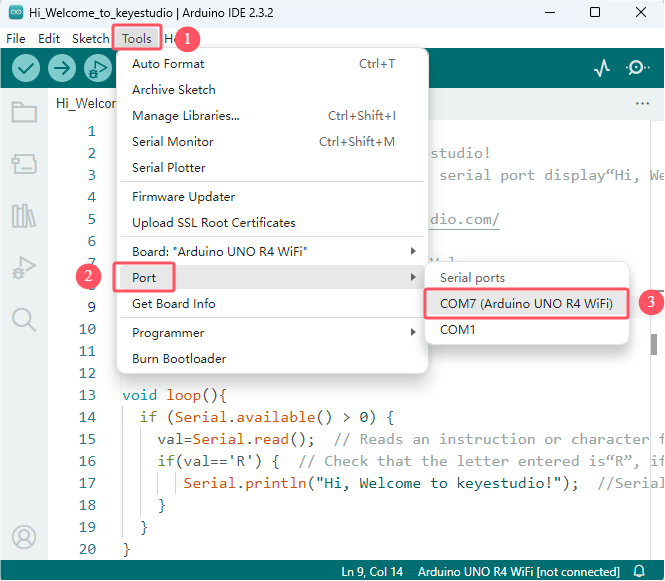
Task: Open the Sketchbook folder sidebar icon
Action: 24,112
